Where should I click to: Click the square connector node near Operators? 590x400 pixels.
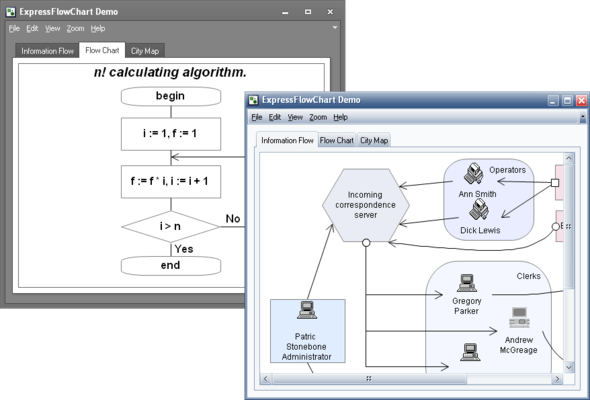[555, 183]
